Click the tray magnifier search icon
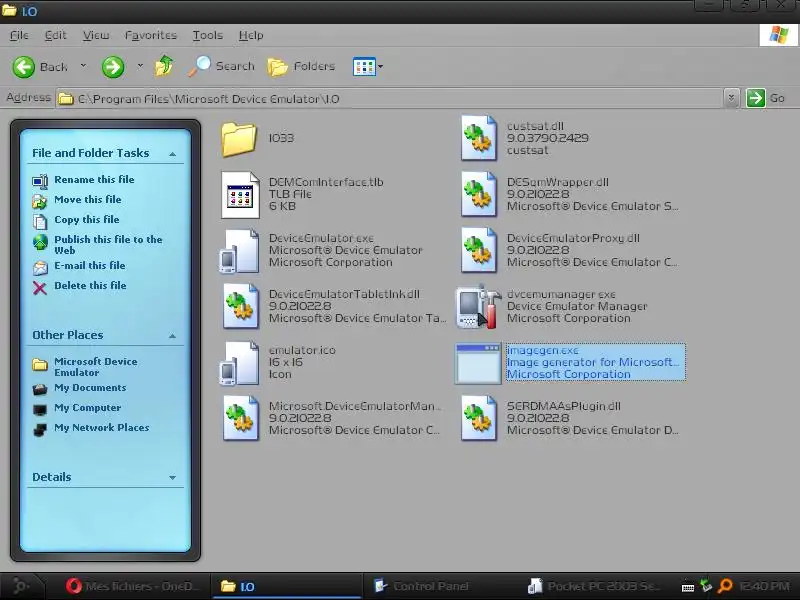Screen dimensions: 800x600 point(724,587)
